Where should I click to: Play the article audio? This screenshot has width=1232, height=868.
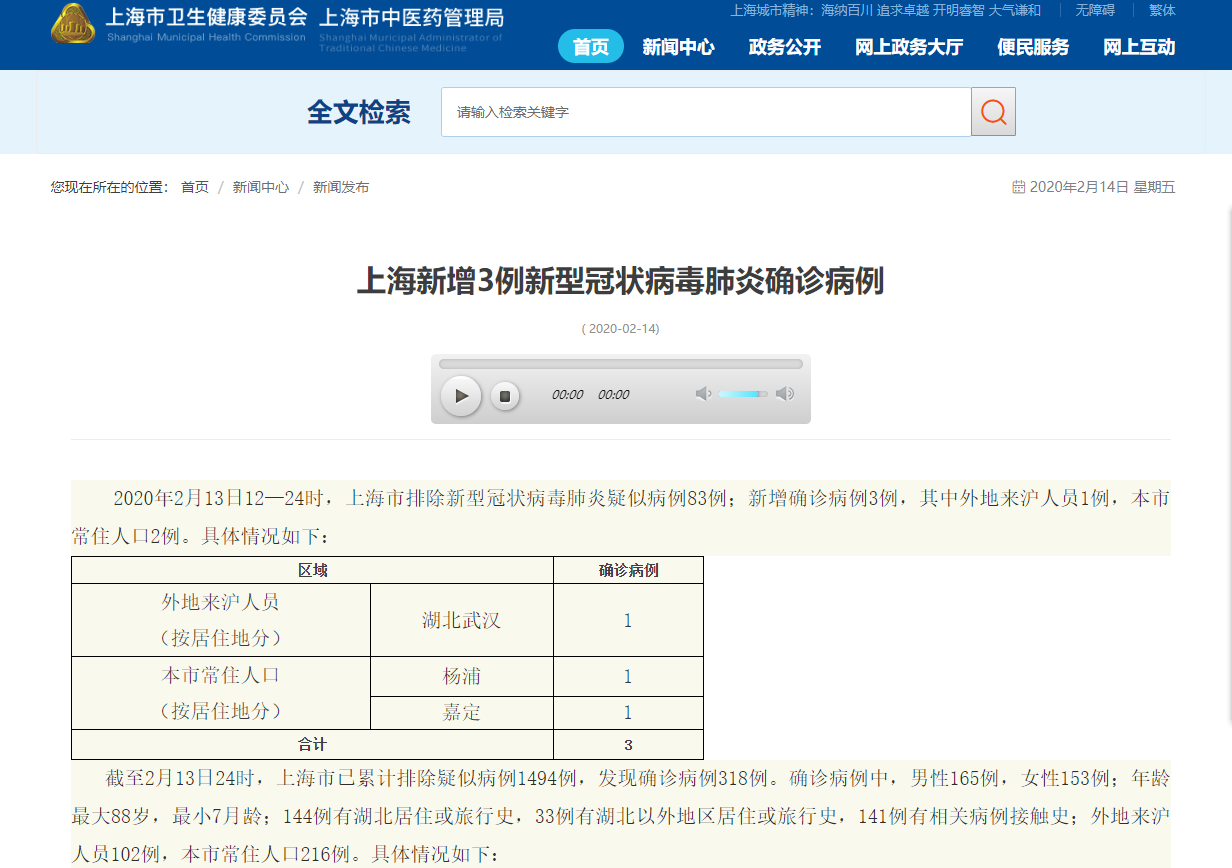[x=461, y=396]
